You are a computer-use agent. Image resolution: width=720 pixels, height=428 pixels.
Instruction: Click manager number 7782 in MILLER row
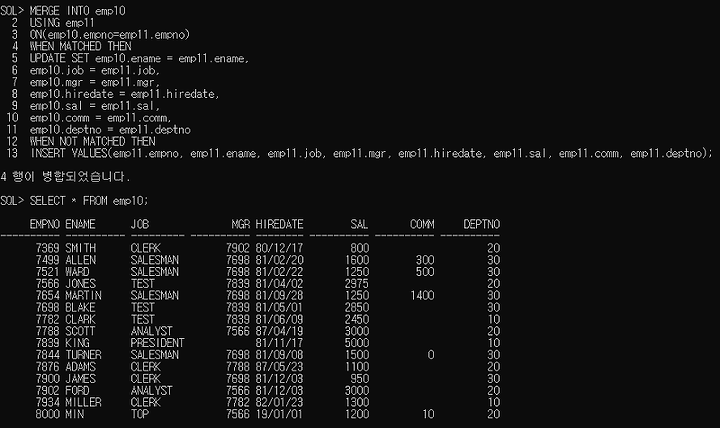238,402
